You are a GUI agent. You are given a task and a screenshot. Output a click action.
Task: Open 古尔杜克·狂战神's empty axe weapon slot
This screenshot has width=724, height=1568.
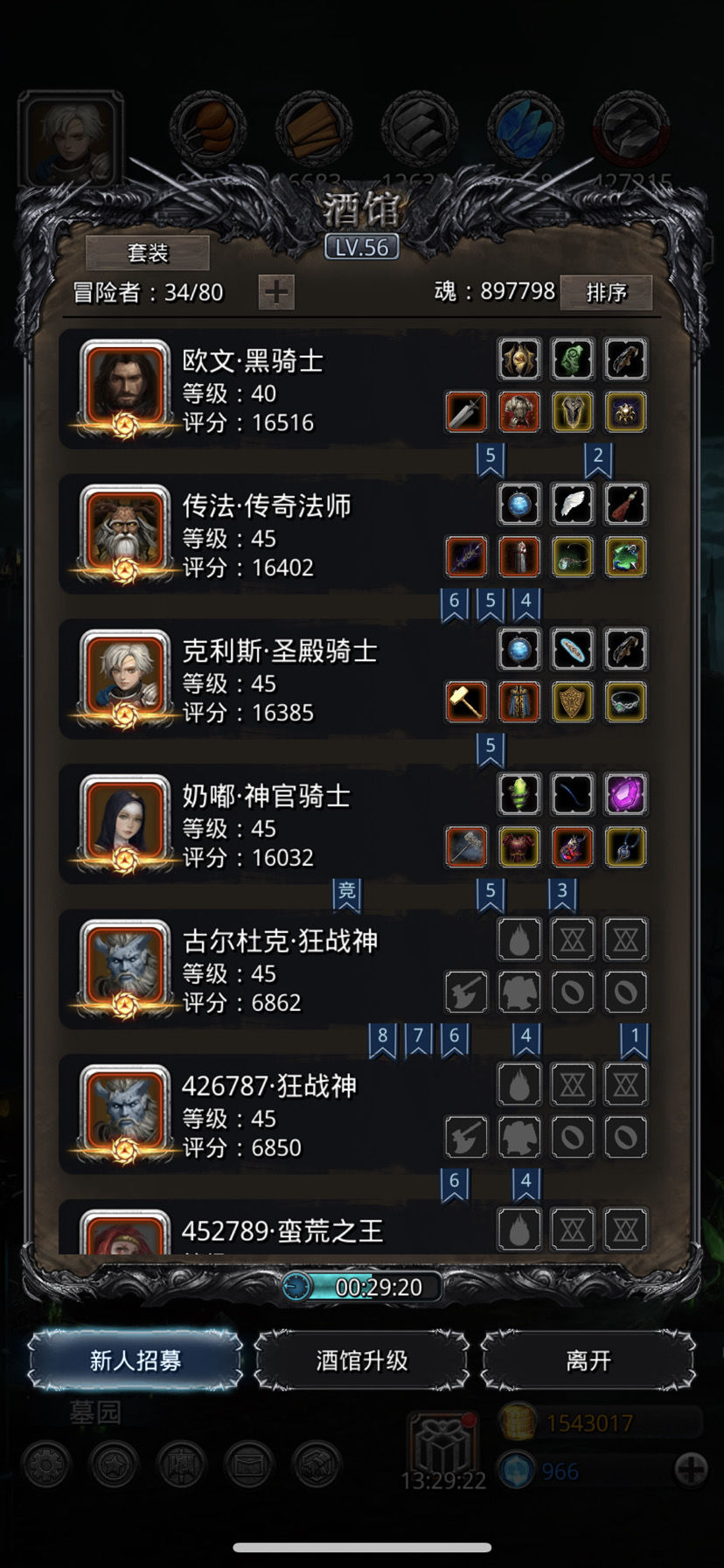click(x=466, y=992)
